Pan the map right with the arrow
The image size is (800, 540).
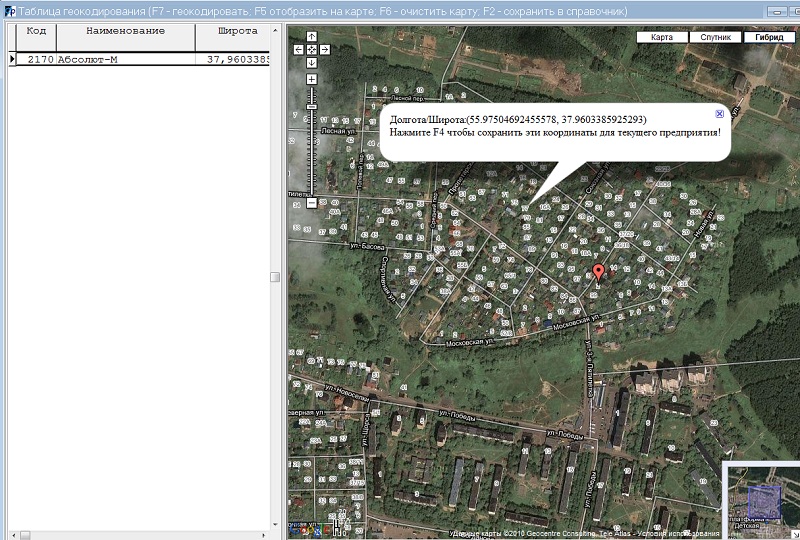point(325,48)
